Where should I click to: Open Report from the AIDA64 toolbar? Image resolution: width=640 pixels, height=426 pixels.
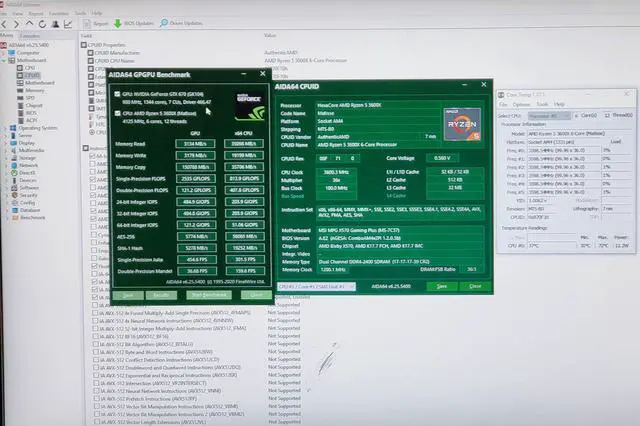click(x=96, y=24)
